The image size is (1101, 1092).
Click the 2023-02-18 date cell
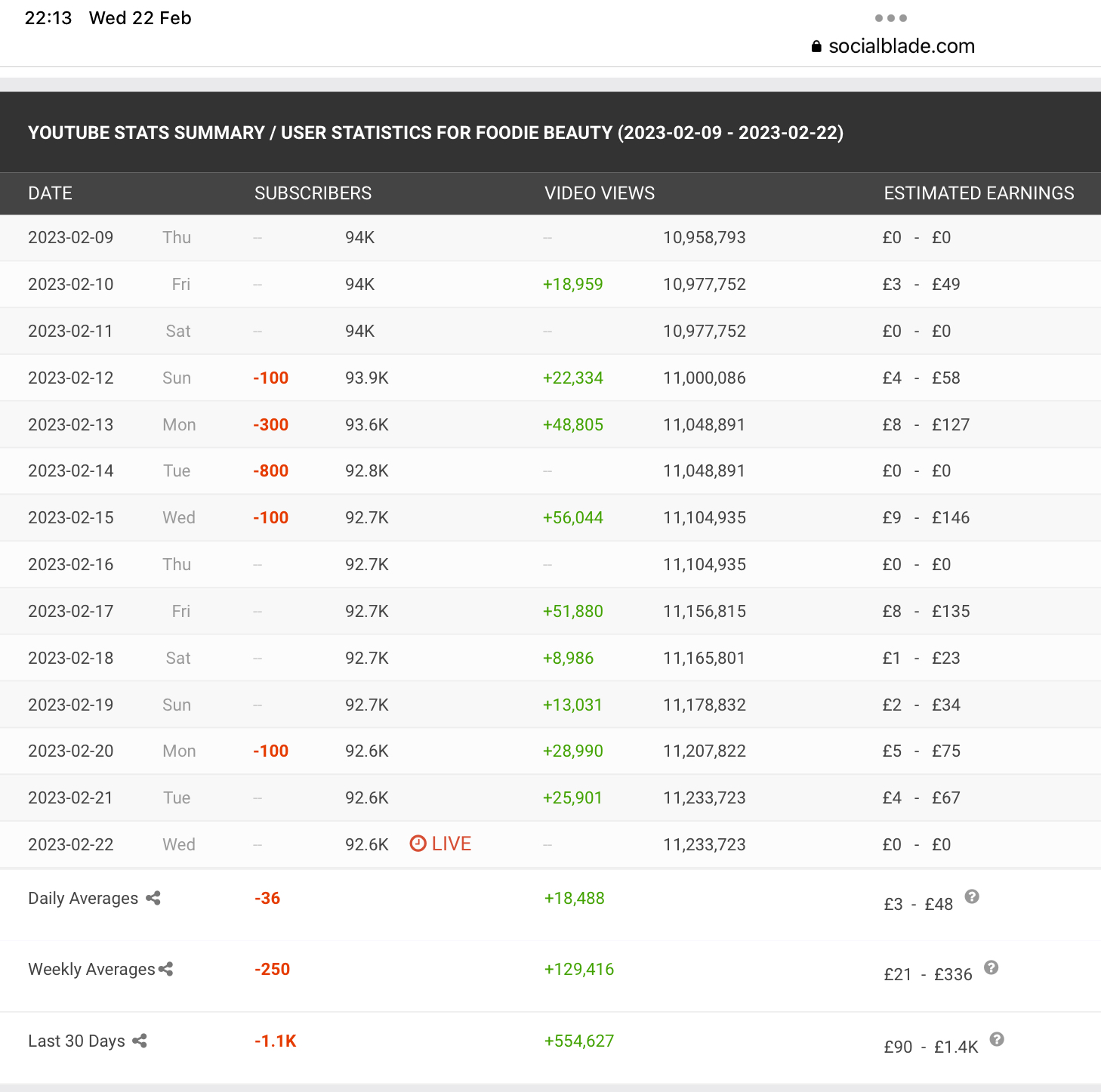tap(71, 658)
